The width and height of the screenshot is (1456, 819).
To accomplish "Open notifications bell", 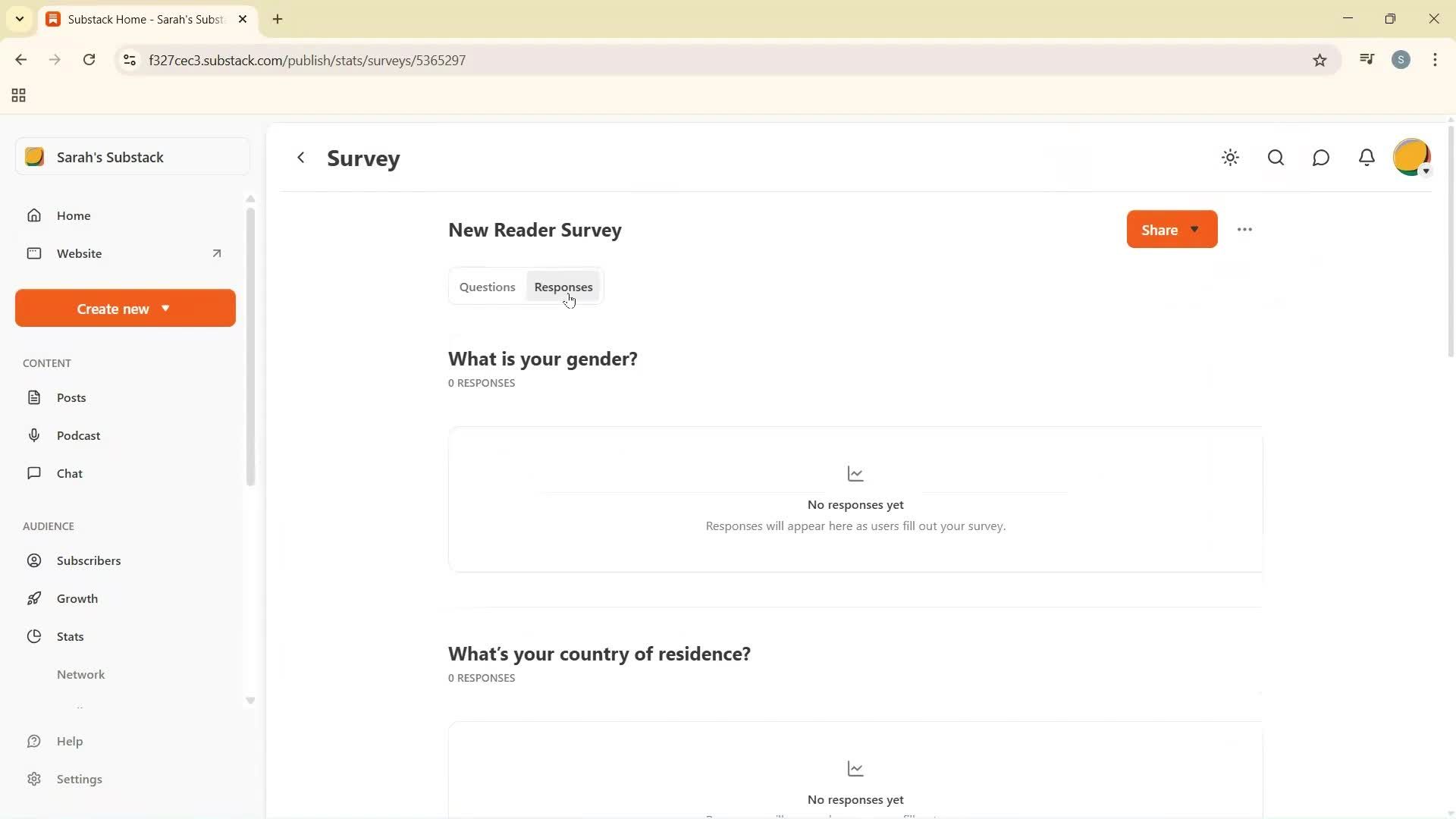I will (x=1367, y=158).
